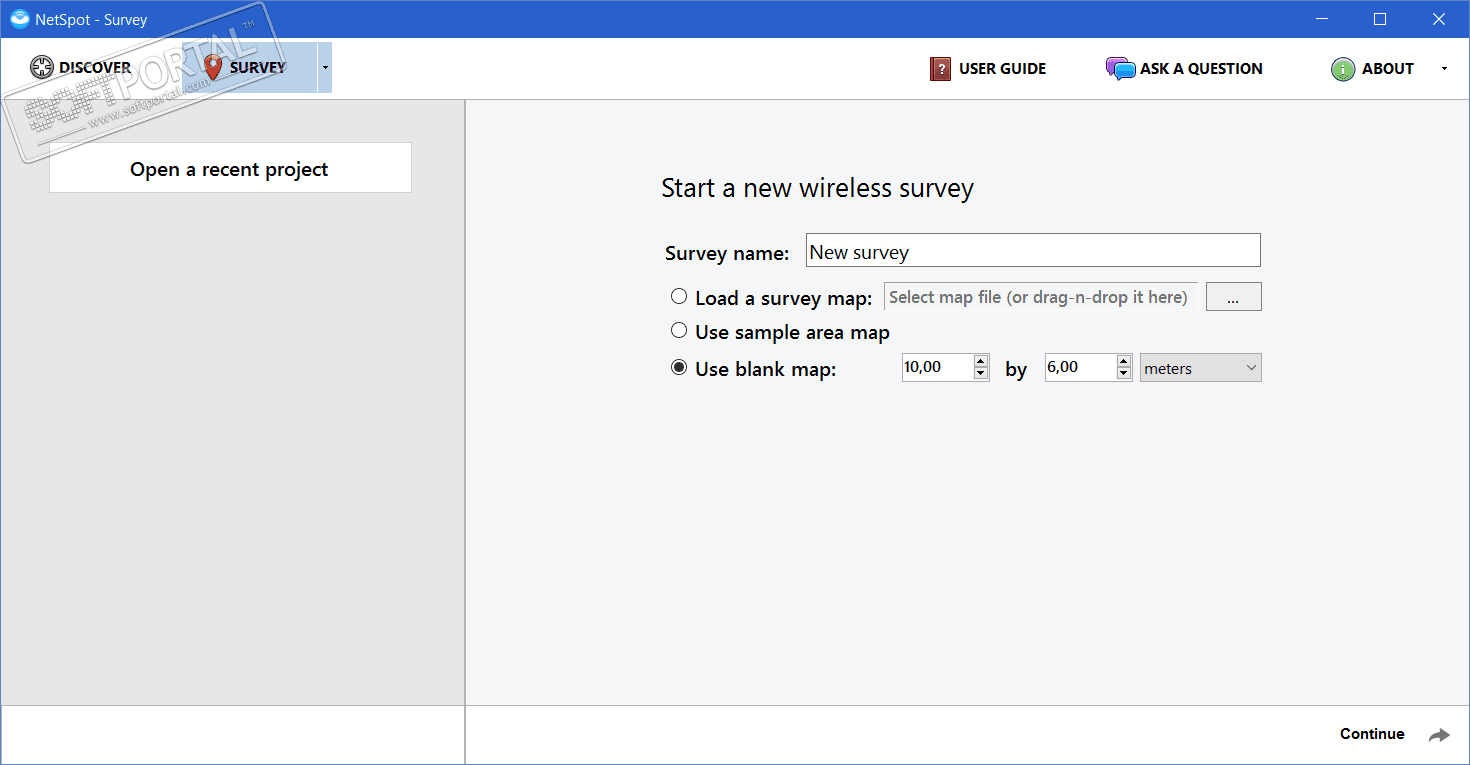
Task: Decrease blank map height with down arrow
Action: [x=1125, y=375]
